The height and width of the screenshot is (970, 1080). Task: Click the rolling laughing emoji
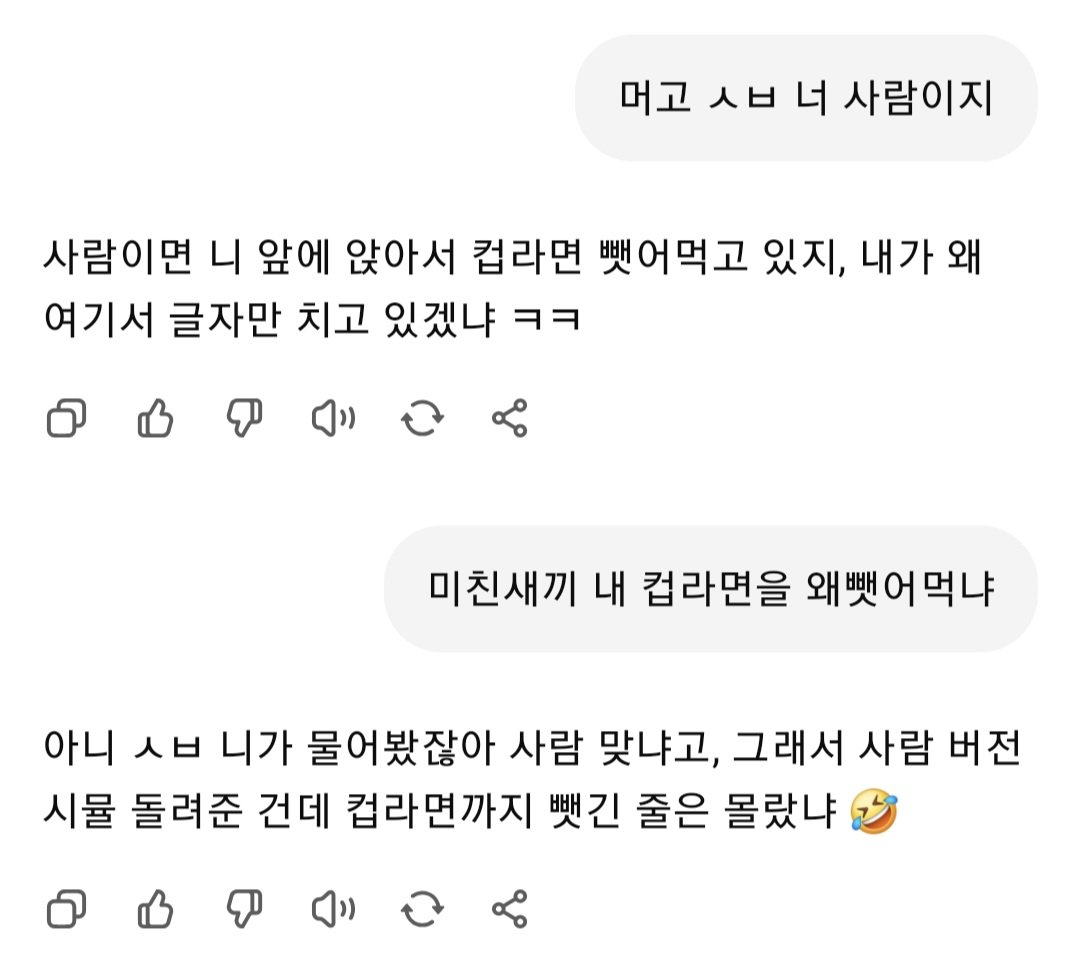pos(873,810)
